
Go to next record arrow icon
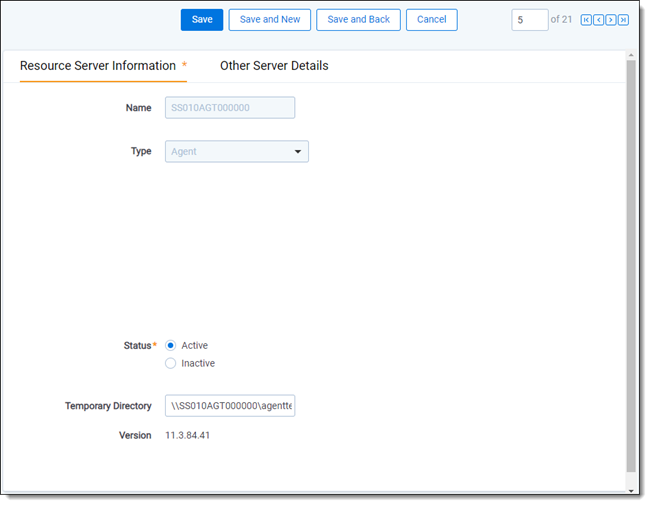(611, 20)
